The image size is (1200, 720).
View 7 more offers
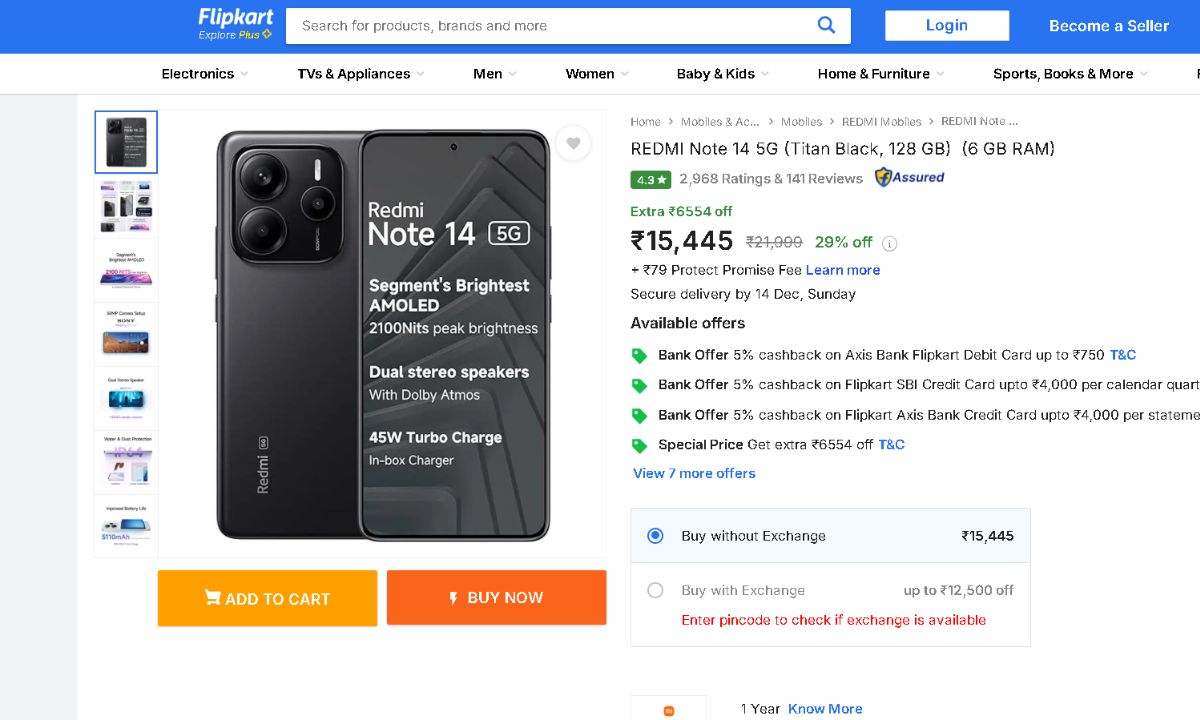point(694,474)
